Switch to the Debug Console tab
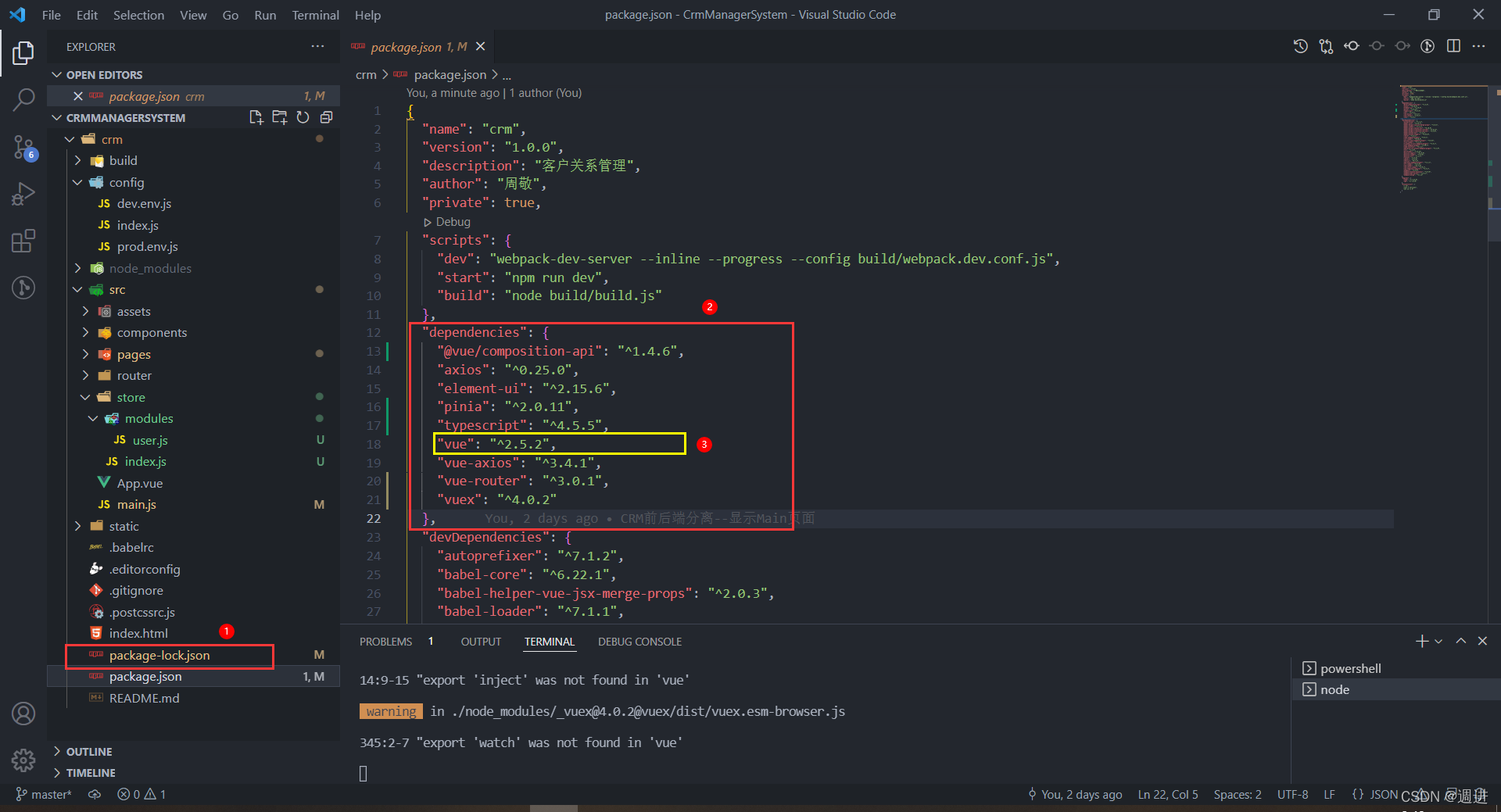This screenshot has width=1501, height=812. [639, 642]
